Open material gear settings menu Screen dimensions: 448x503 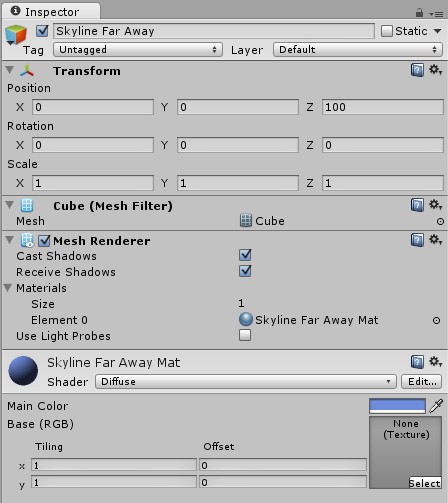pos(435,361)
